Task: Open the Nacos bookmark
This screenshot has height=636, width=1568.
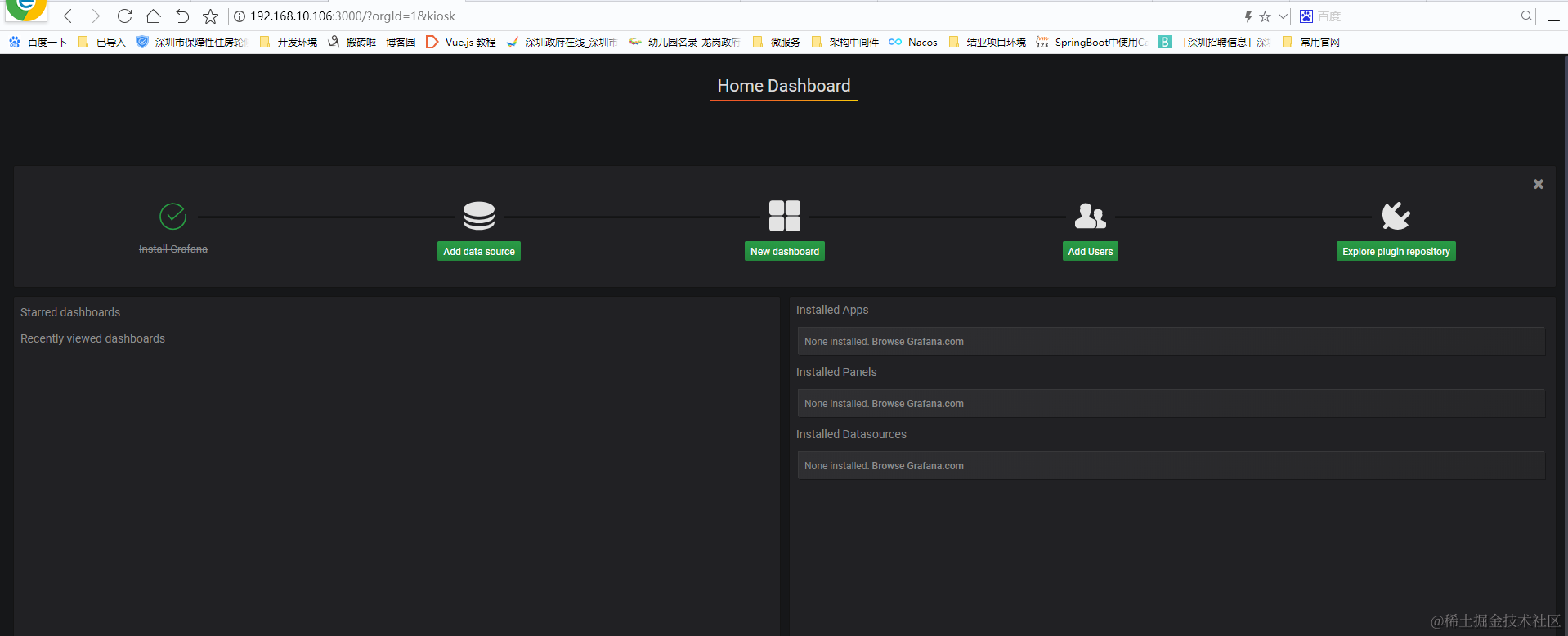Action: tap(913, 42)
